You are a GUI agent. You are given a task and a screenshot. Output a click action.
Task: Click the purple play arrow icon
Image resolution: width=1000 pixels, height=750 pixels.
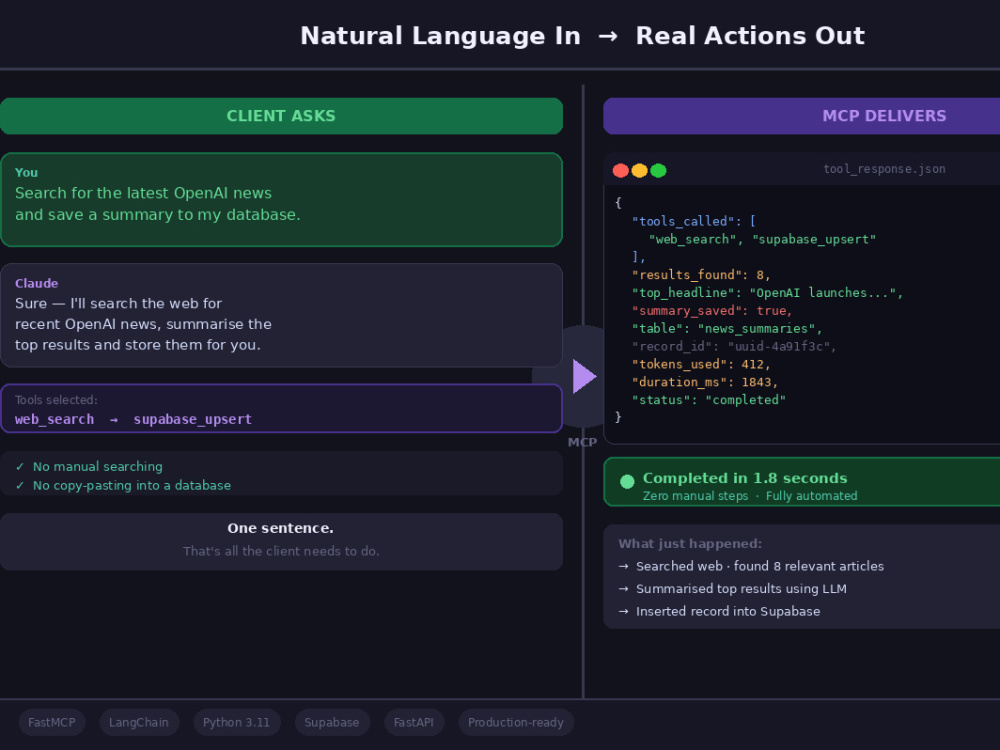coord(584,376)
